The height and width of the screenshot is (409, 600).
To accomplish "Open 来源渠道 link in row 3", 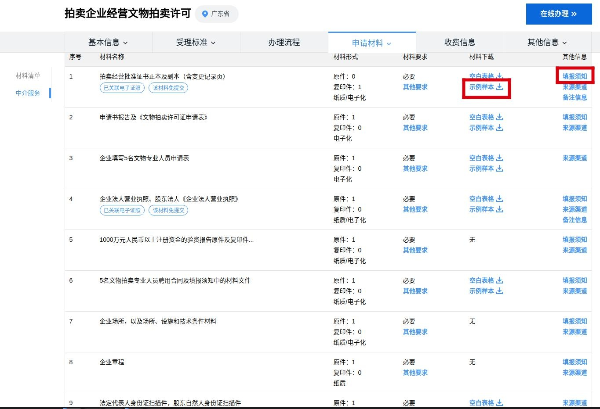I will pyautogui.click(x=575, y=158).
